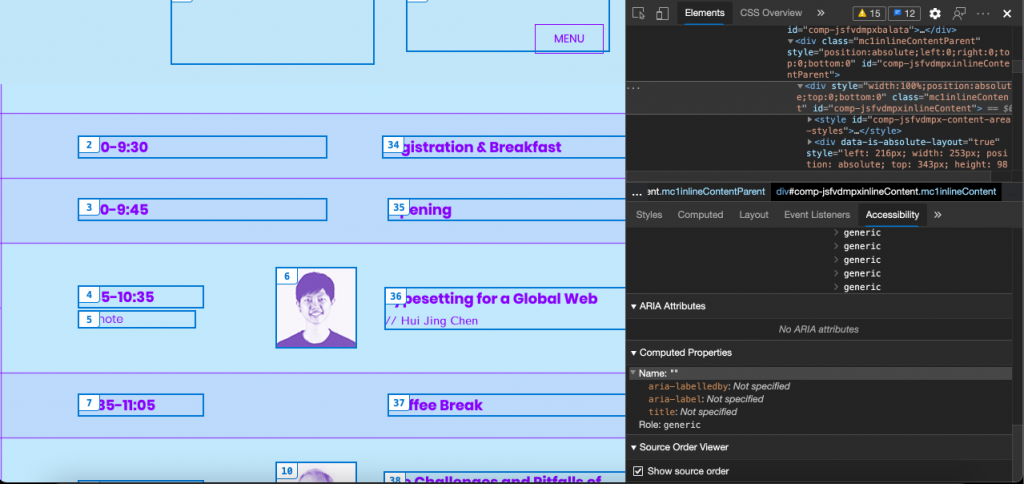
Task: Click the Hui Jing Chen speaker photo
Action: 316,308
